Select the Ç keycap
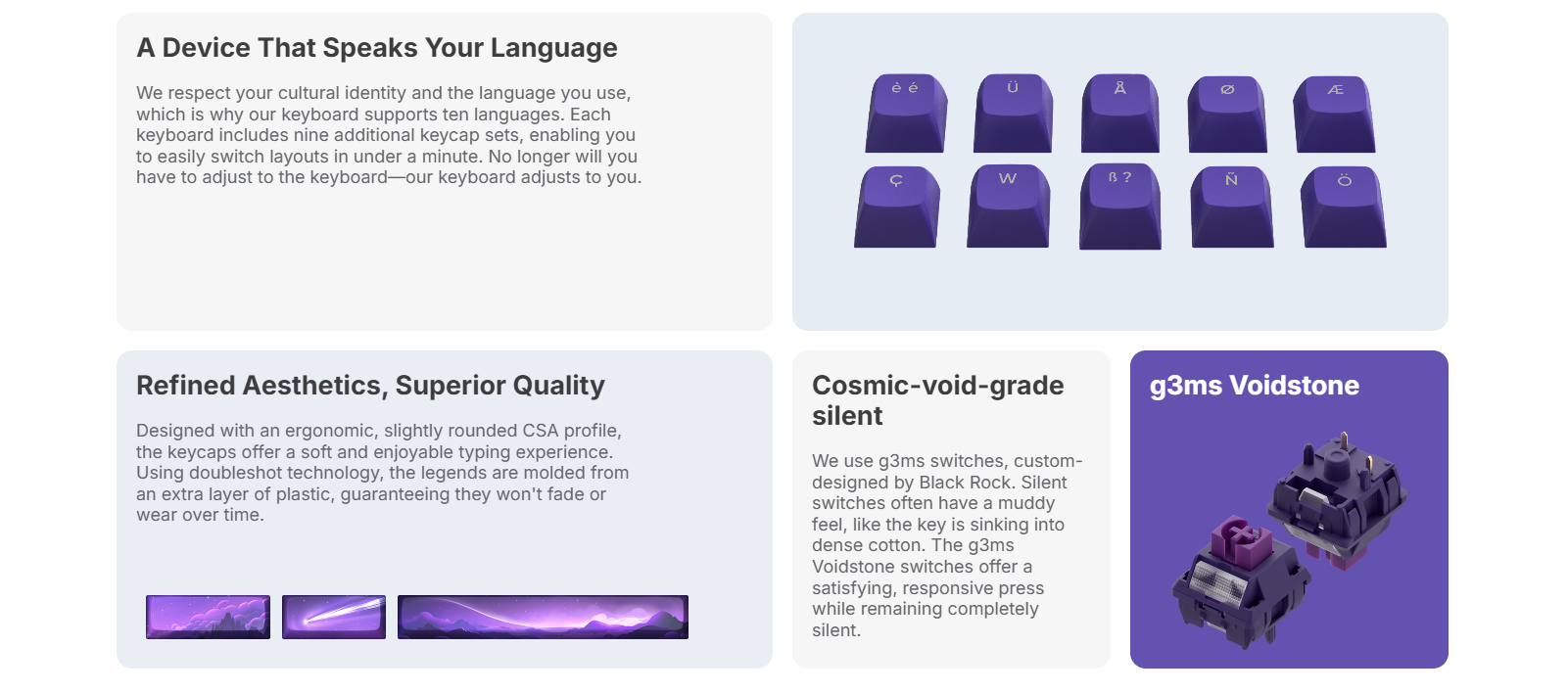Viewport: 1568px width, 693px height. tap(897, 207)
